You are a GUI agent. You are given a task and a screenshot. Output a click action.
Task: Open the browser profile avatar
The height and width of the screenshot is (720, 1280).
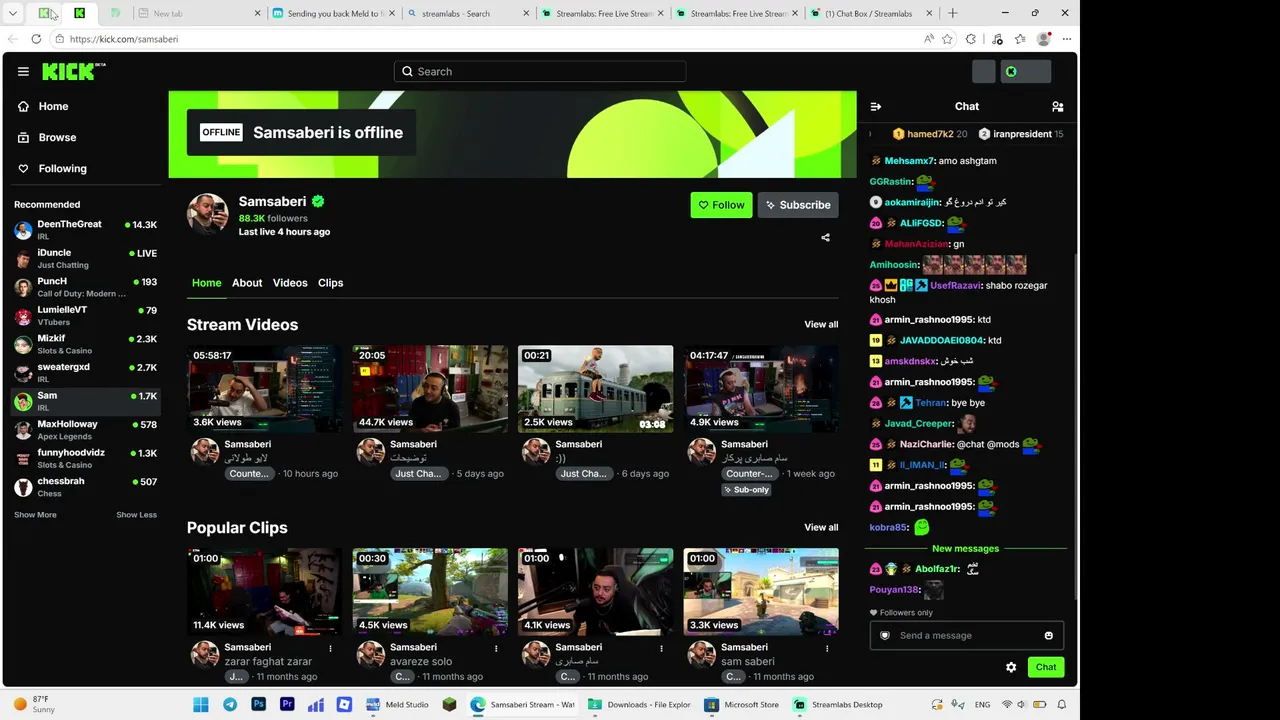tap(1044, 39)
